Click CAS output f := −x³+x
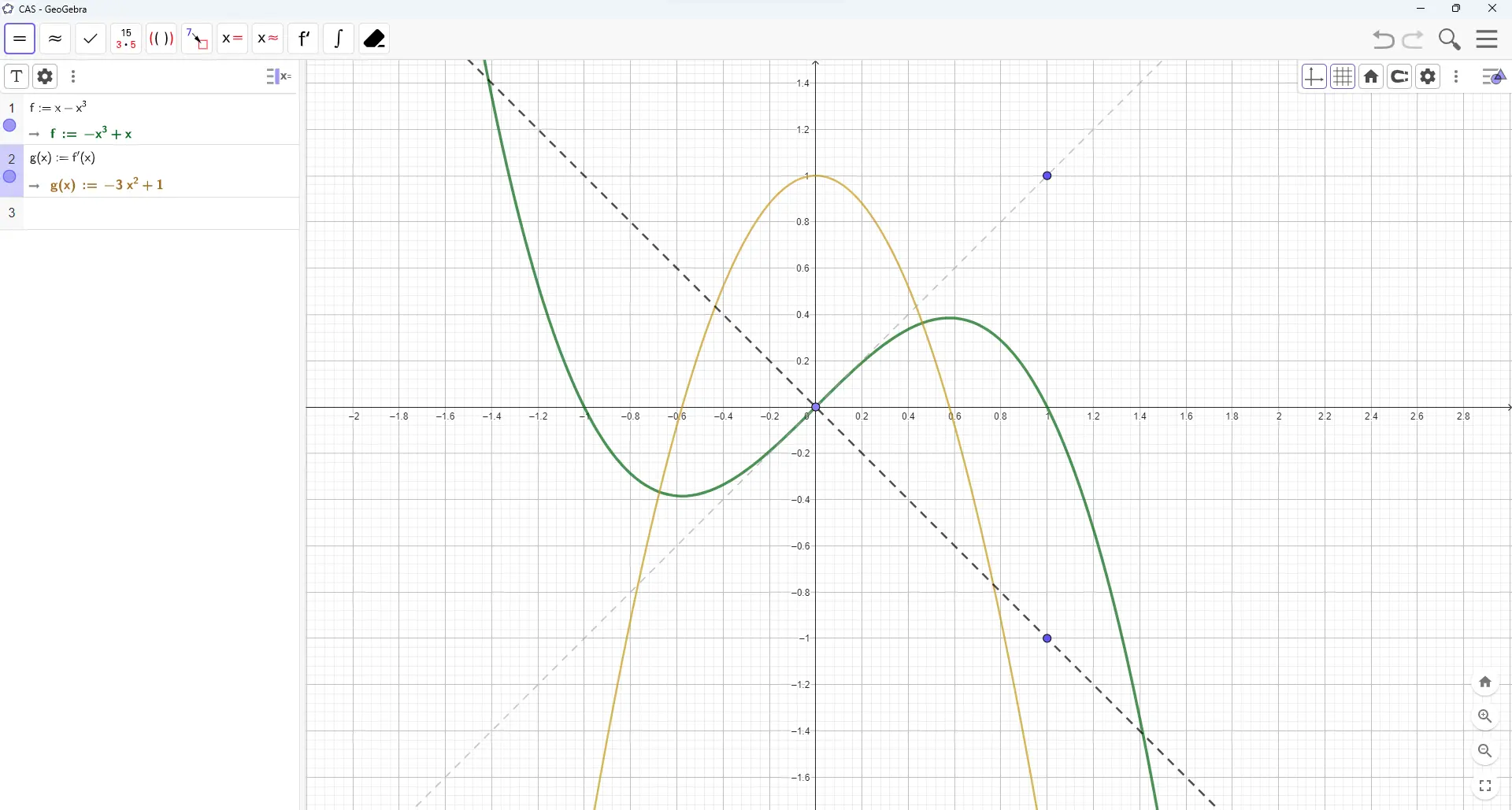The height and width of the screenshot is (810, 1512). 91,134
